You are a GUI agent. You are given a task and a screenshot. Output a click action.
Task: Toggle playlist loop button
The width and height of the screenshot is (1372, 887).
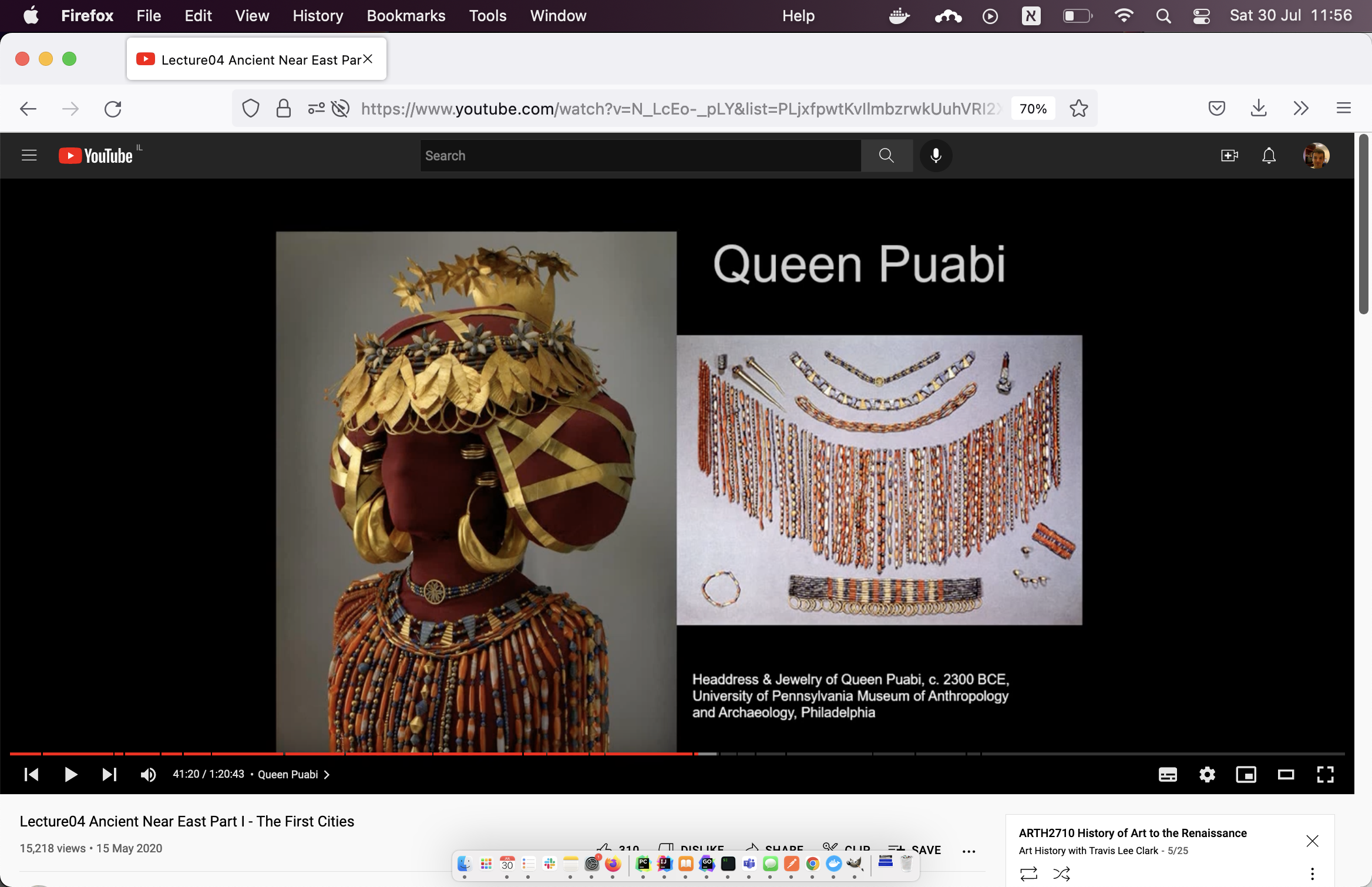pyautogui.click(x=1028, y=873)
